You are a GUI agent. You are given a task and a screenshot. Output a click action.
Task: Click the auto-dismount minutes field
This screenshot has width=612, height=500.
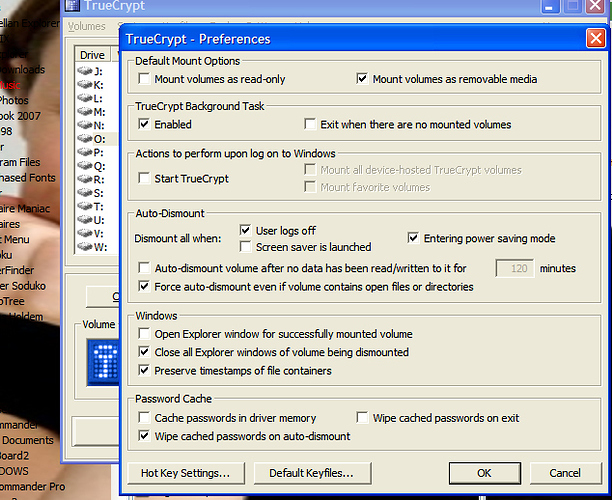click(x=514, y=268)
